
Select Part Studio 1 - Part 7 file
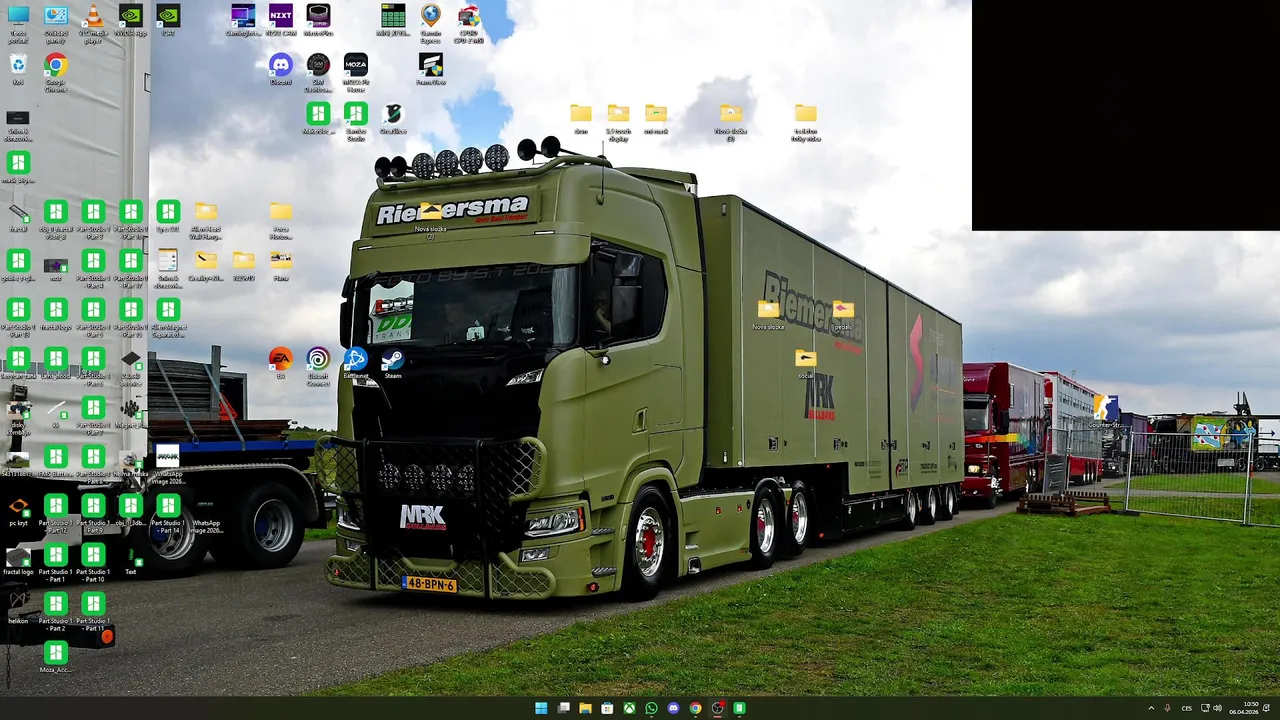click(93, 416)
